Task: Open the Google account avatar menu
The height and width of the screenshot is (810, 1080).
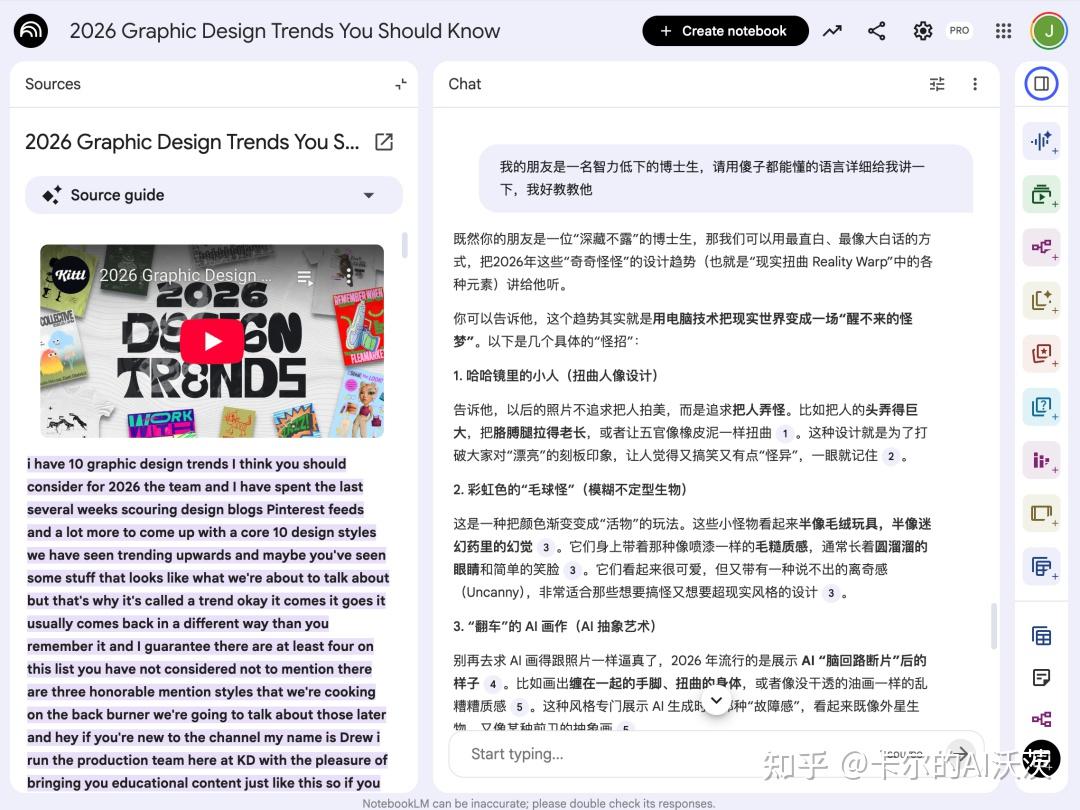Action: tap(1049, 31)
